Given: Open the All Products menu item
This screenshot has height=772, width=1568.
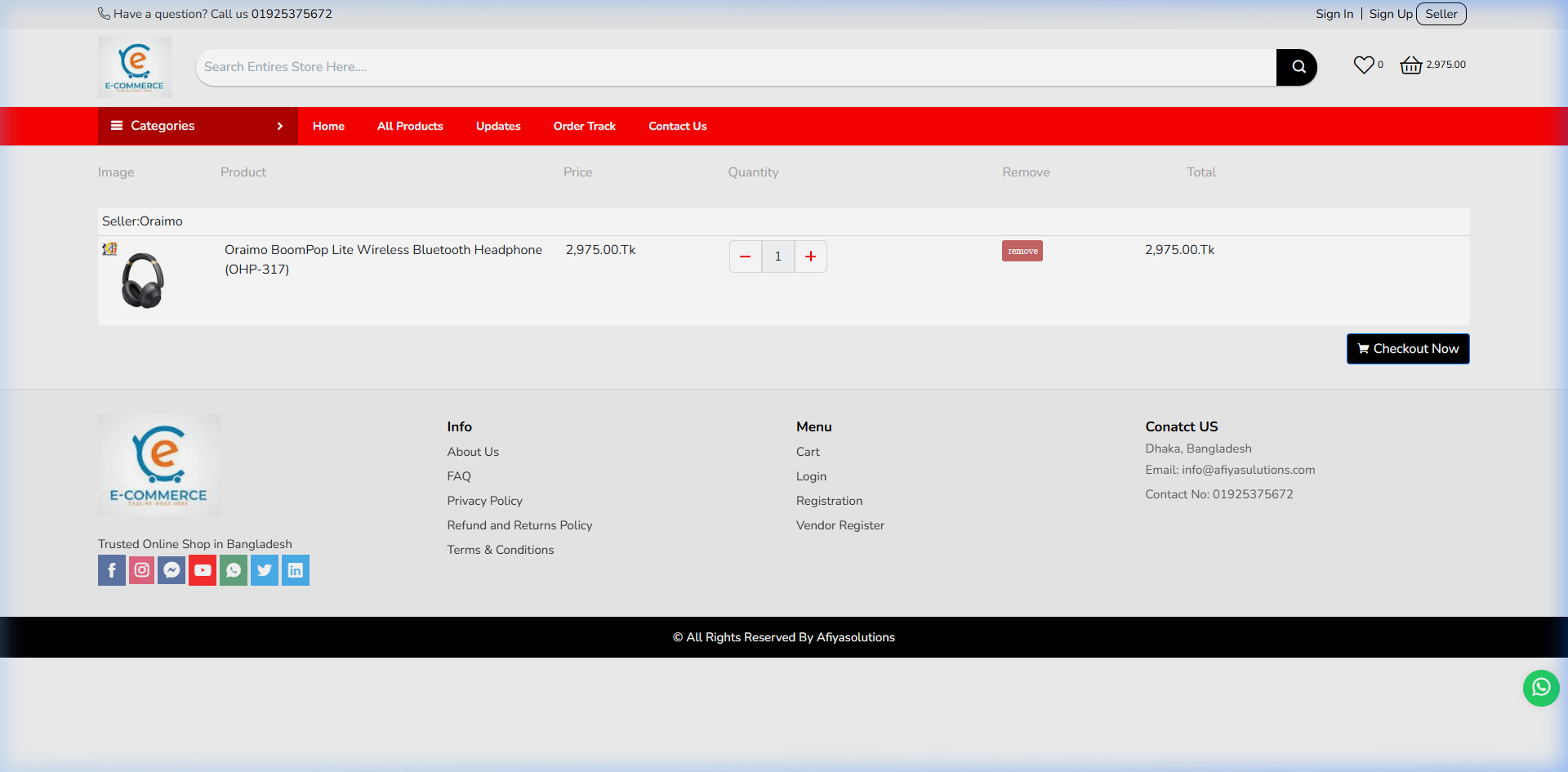Looking at the screenshot, I should pyautogui.click(x=409, y=126).
